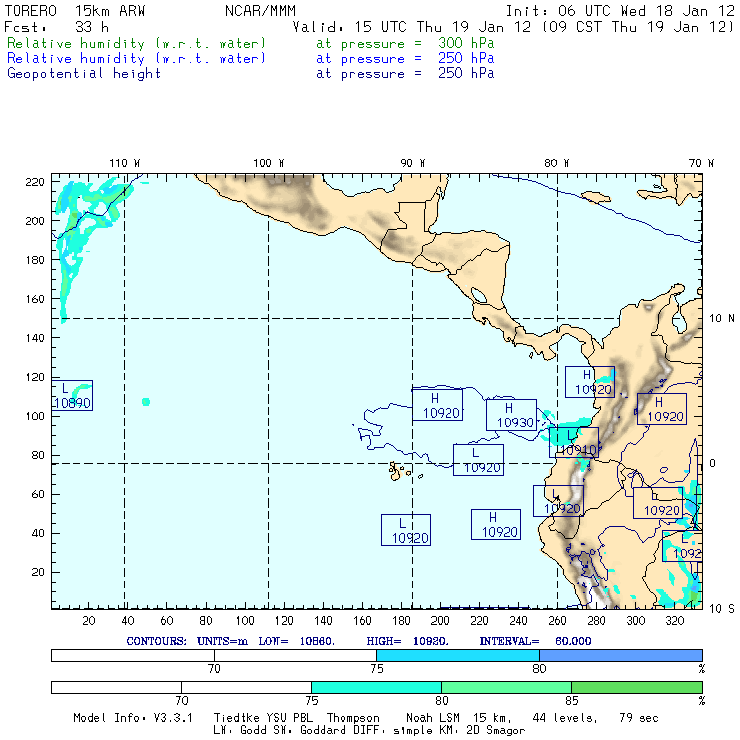Click the '44 levels,' text
Screen dimensions: 740x740
(x=564, y=718)
